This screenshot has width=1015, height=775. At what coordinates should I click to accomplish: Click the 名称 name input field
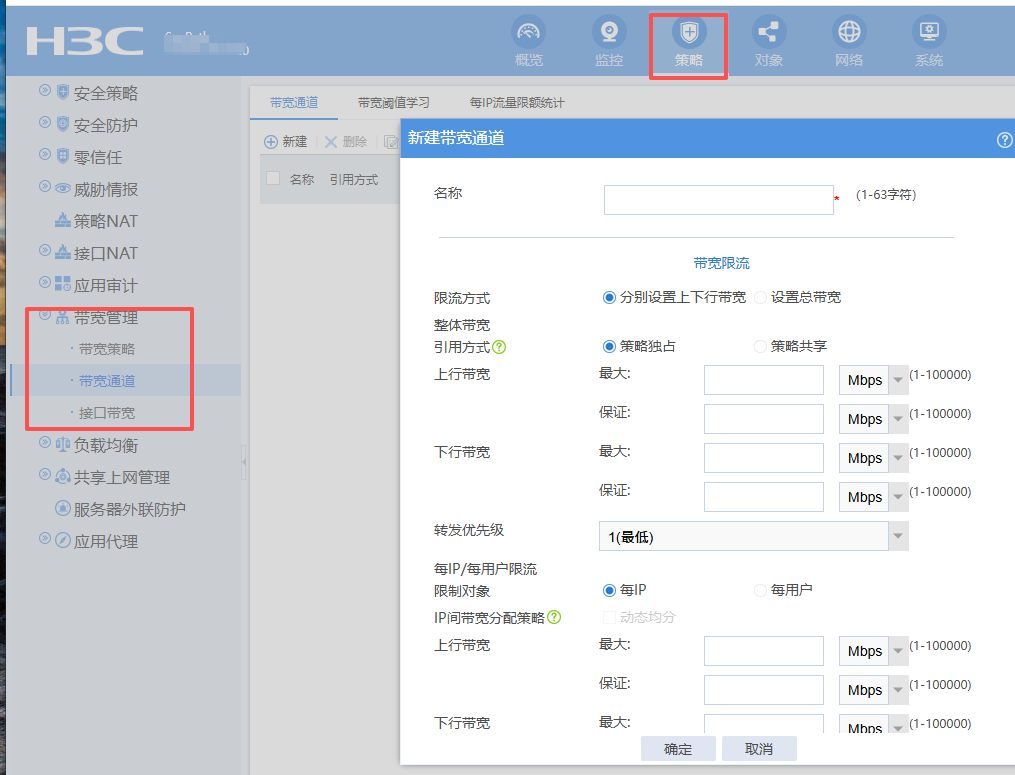pos(718,200)
